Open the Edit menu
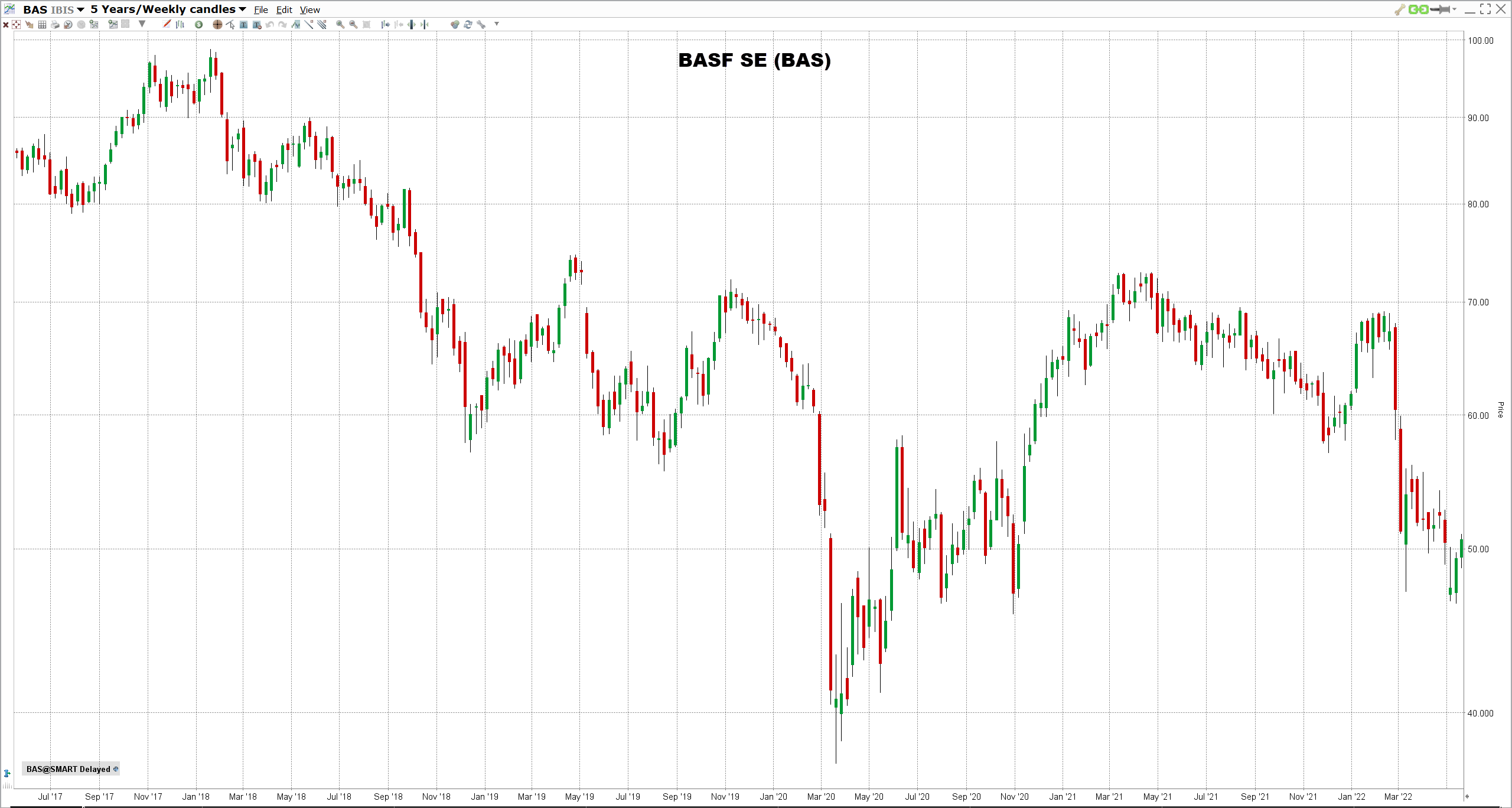 coord(284,10)
